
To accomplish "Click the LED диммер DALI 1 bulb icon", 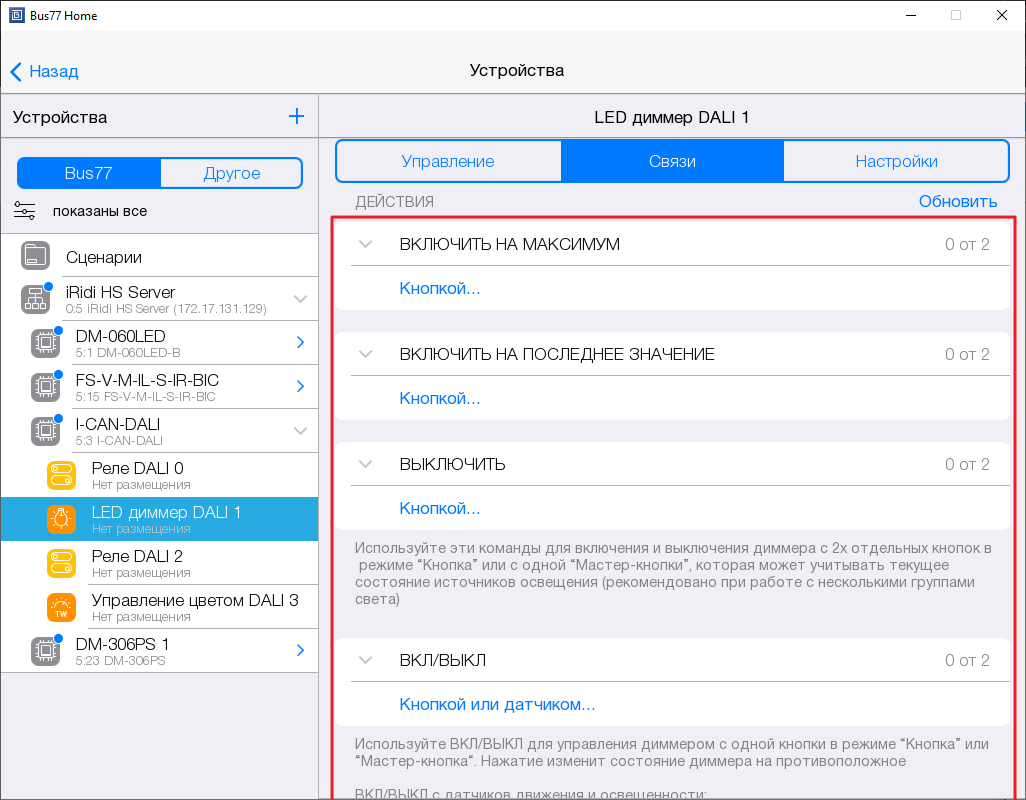I will [x=61, y=519].
